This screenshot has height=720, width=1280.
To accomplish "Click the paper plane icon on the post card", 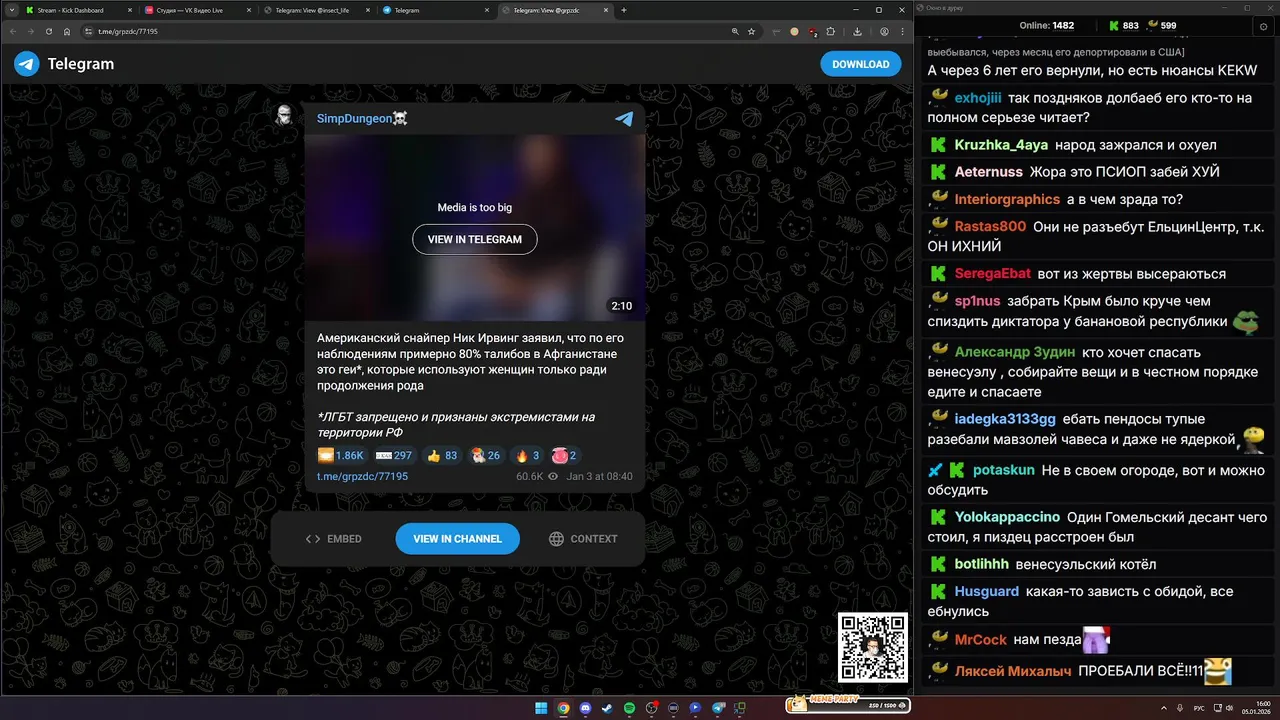I will click(624, 119).
